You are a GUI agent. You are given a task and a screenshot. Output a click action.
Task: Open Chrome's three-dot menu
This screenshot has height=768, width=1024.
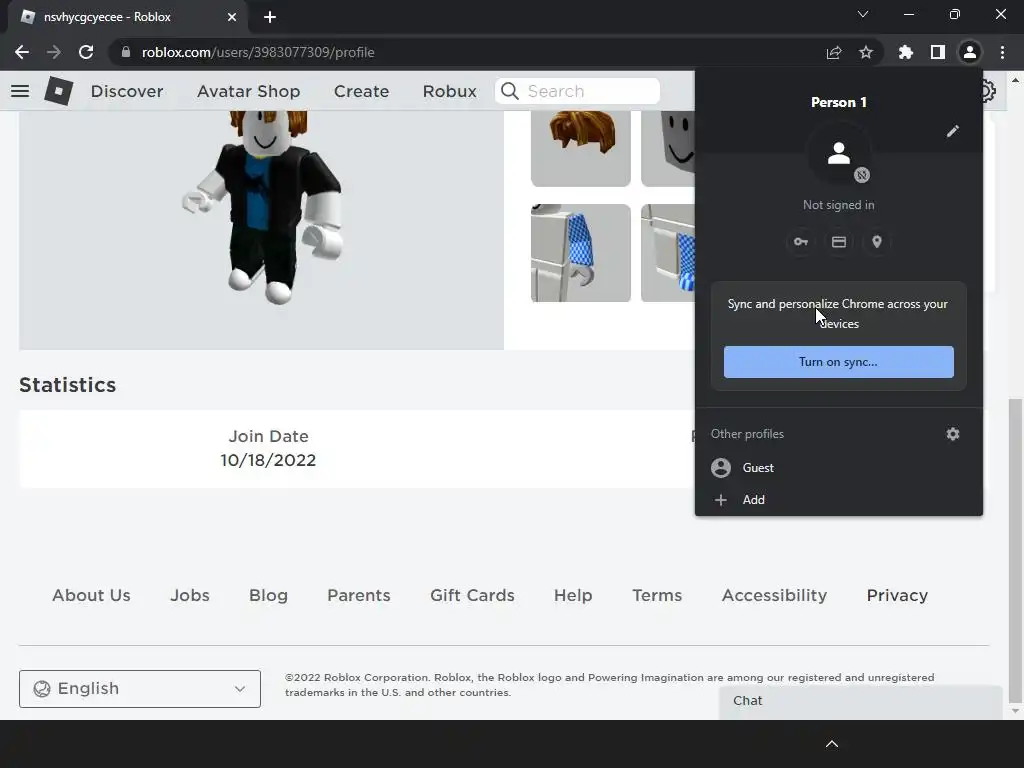(x=1002, y=52)
